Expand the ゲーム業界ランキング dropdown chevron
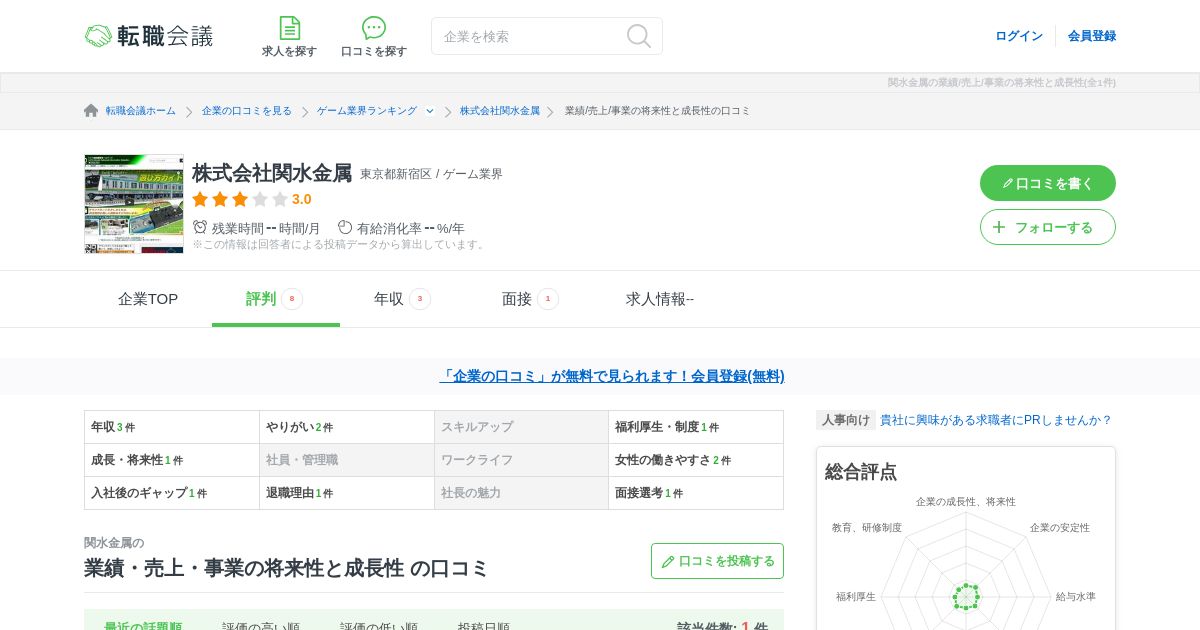The width and height of the screenshot is (1200, 630). (430, 111)
